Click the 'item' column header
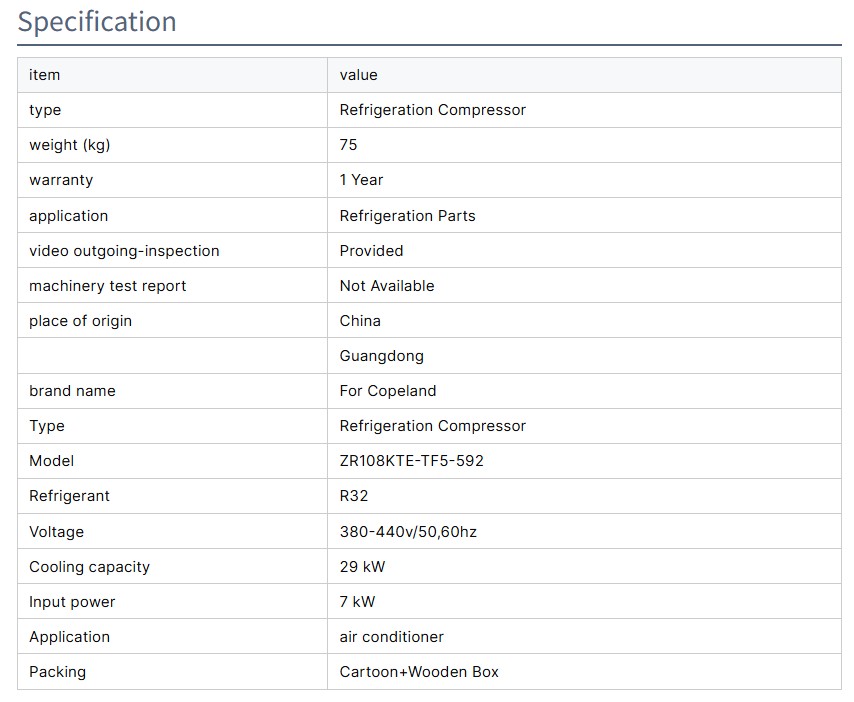 click(44, 75)
